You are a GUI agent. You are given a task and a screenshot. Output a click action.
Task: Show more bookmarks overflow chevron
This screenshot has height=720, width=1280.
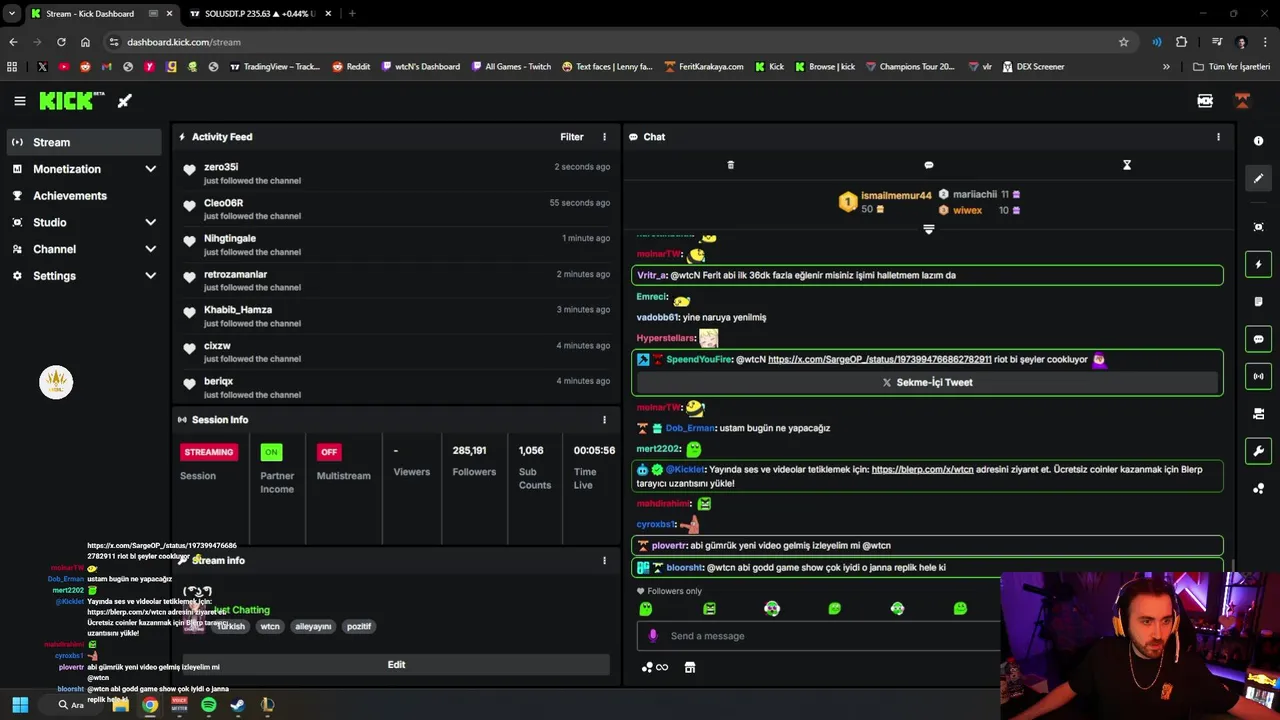point(1166,67)
